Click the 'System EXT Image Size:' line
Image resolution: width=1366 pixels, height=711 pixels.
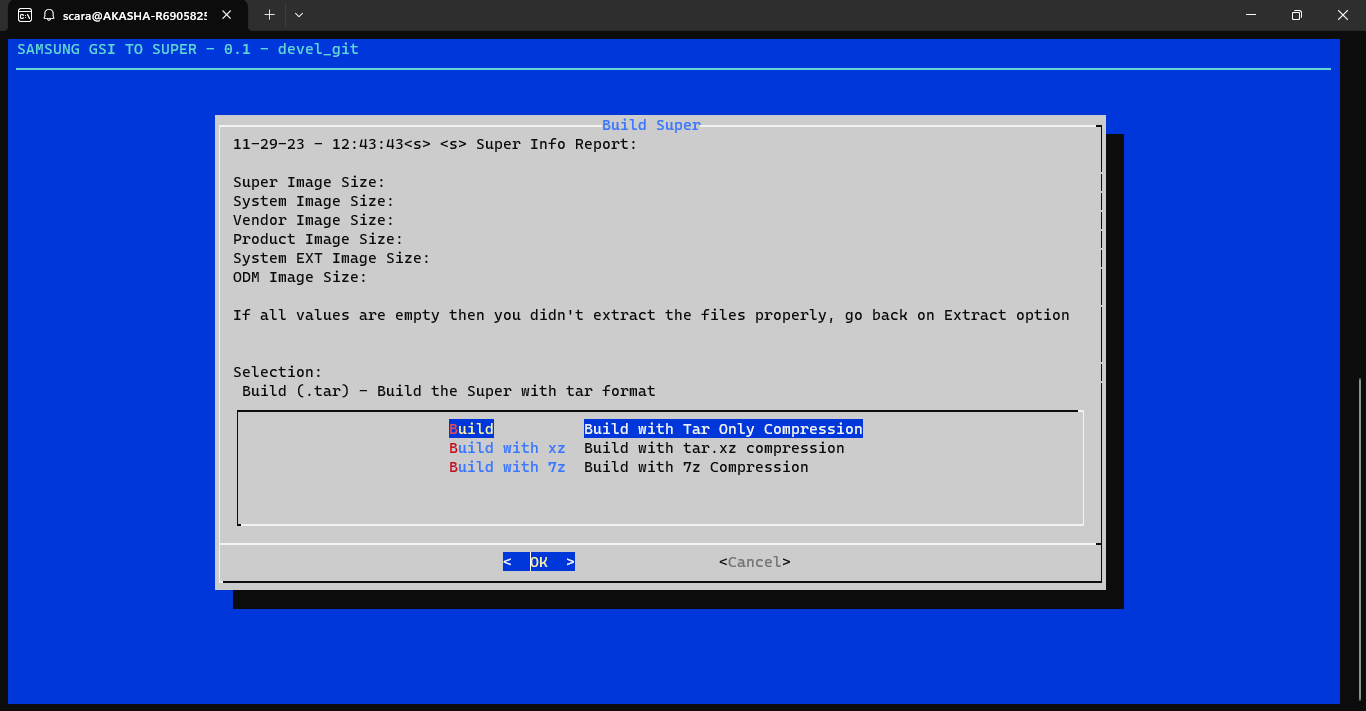tap(332, 258)
